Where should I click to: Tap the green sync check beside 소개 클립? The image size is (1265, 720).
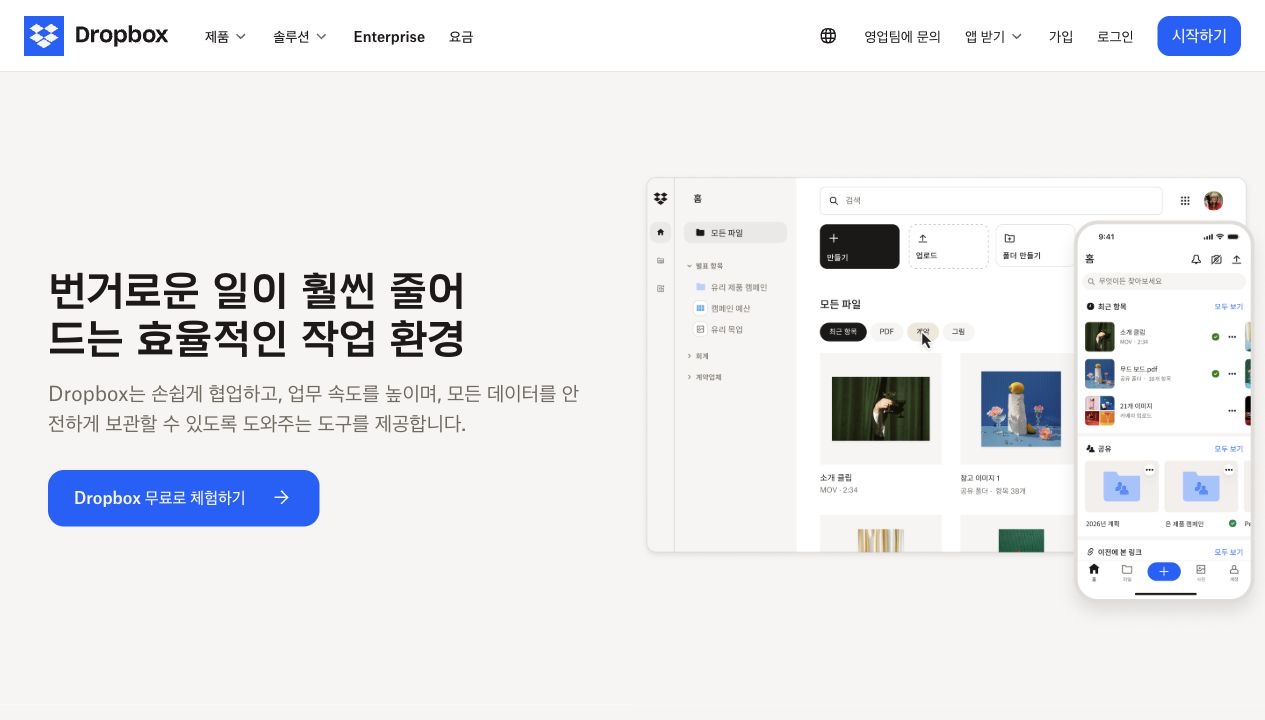[x=1215, y=337]
